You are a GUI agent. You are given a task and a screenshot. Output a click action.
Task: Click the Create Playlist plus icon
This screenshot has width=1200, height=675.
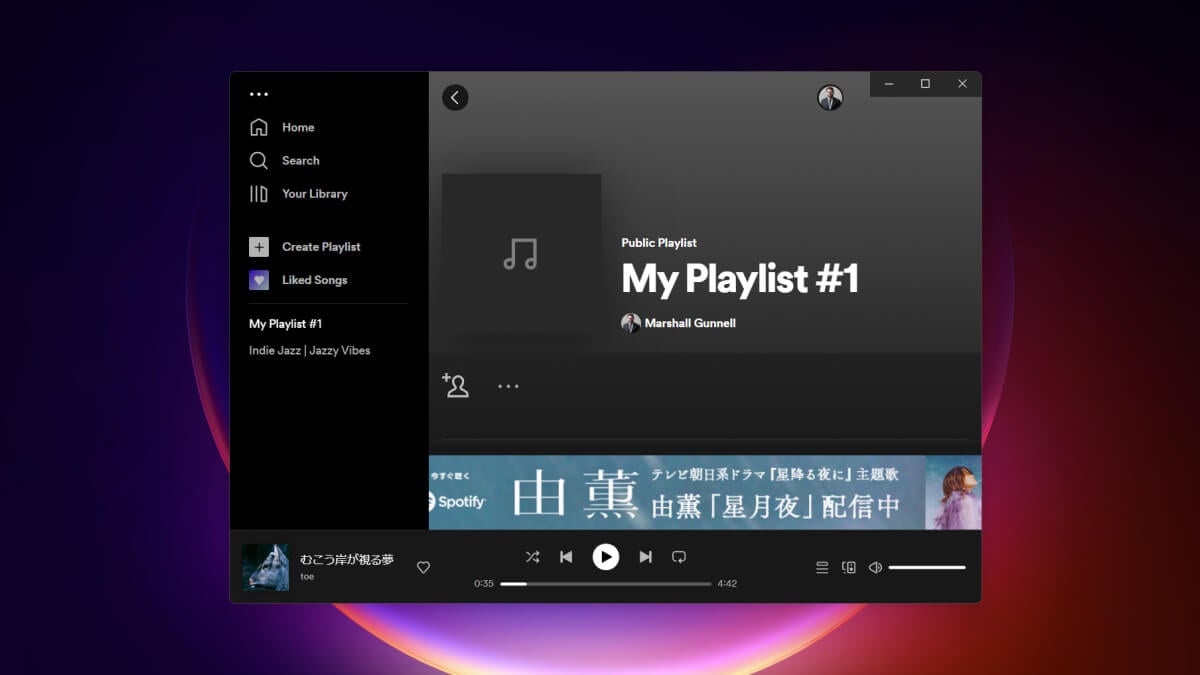[x=259, y=247]
